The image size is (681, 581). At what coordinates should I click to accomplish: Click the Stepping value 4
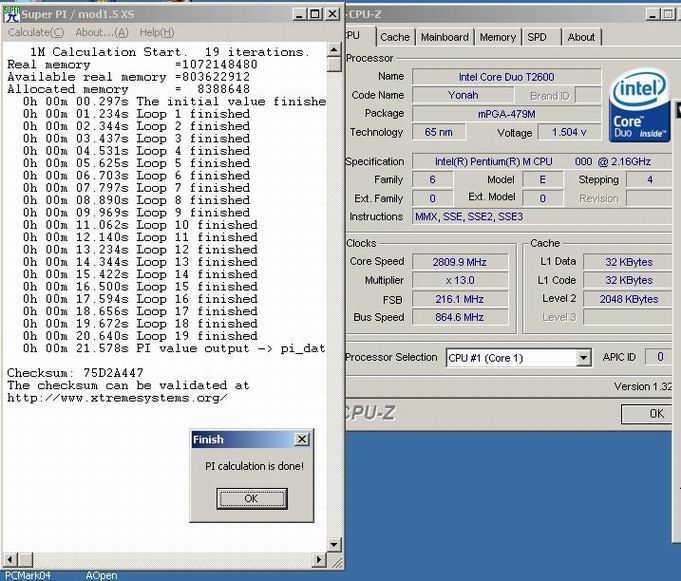tap(650, 180)
